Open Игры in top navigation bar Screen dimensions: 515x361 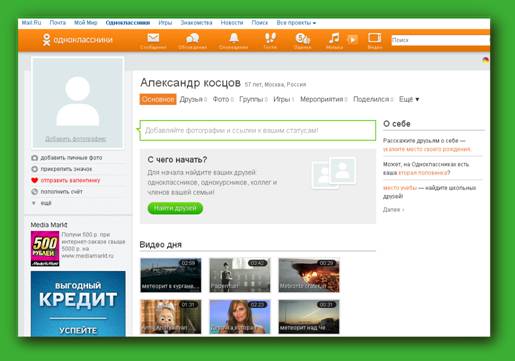[165, 23]
